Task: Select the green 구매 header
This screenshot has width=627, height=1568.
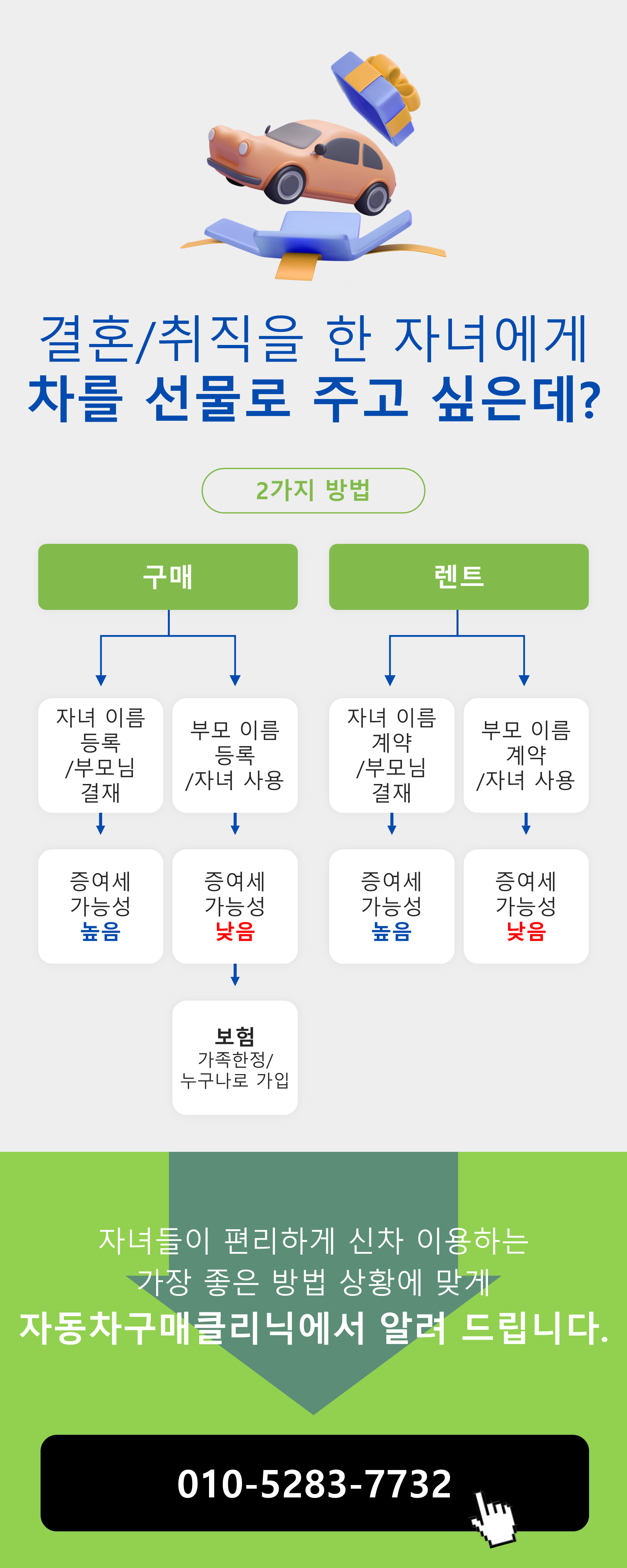Action: [168, 577]
